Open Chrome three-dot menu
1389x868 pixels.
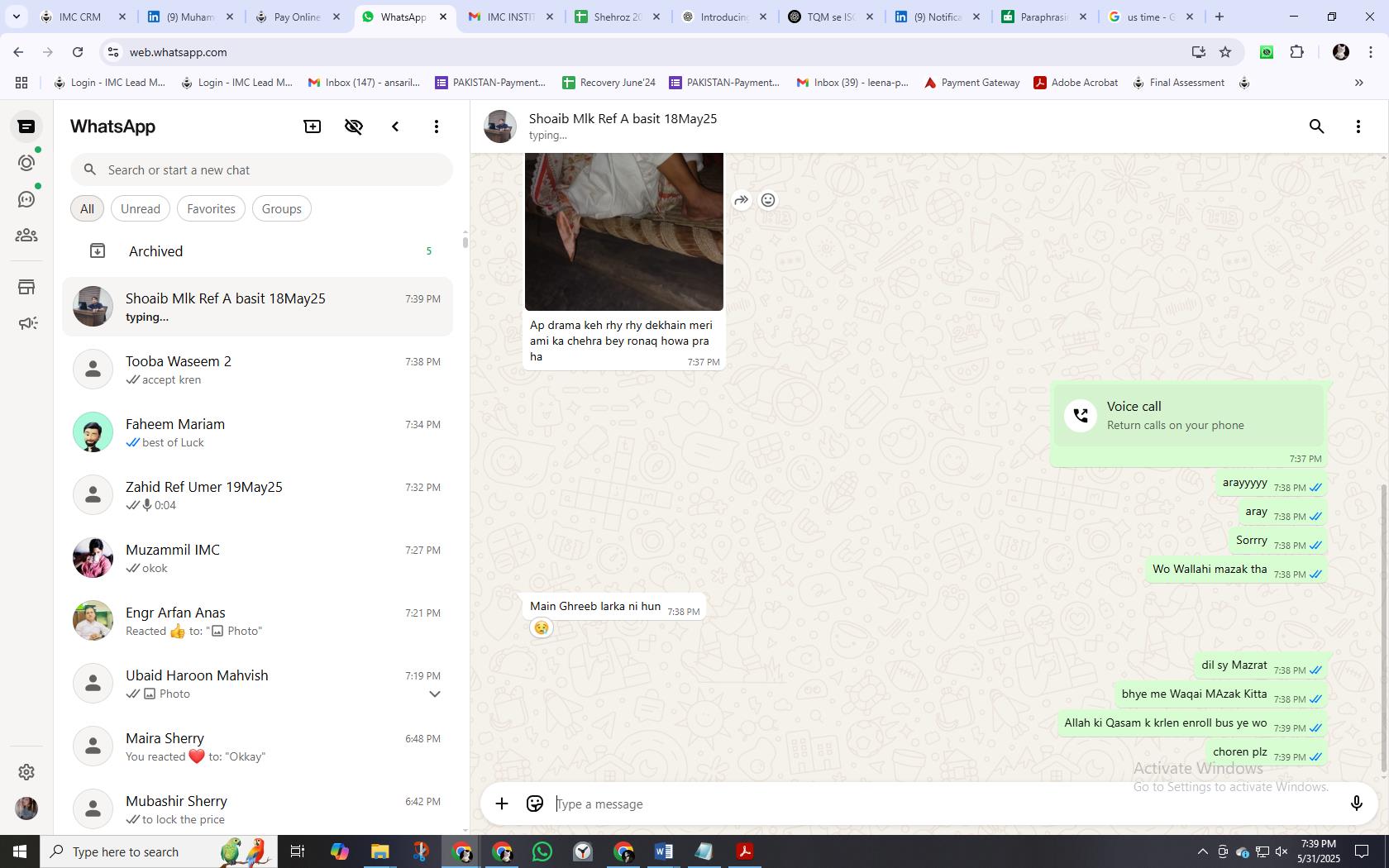click(1370, 52)
